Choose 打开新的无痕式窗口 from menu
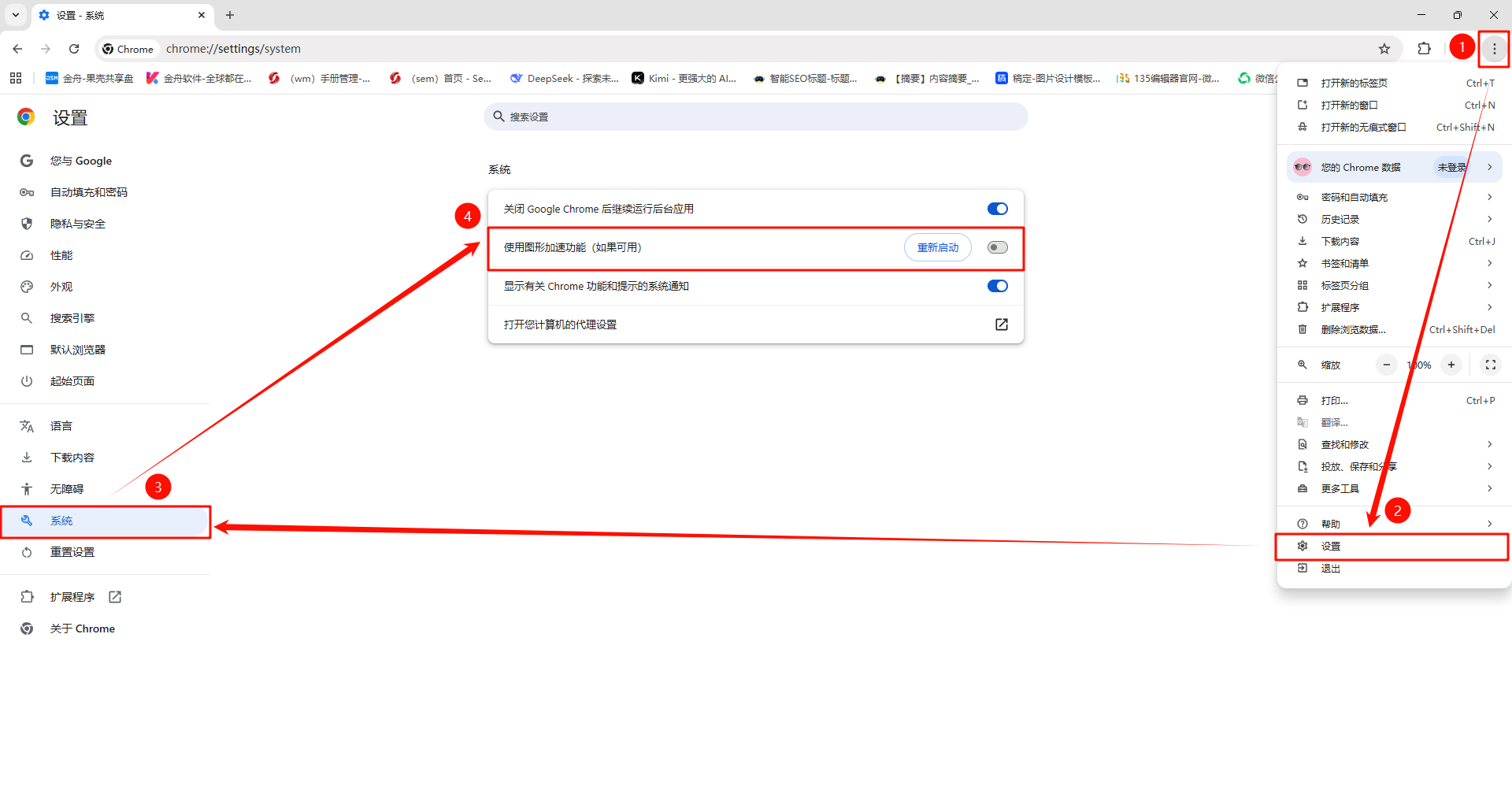Screen dimensions: 1512x812 1363,127
